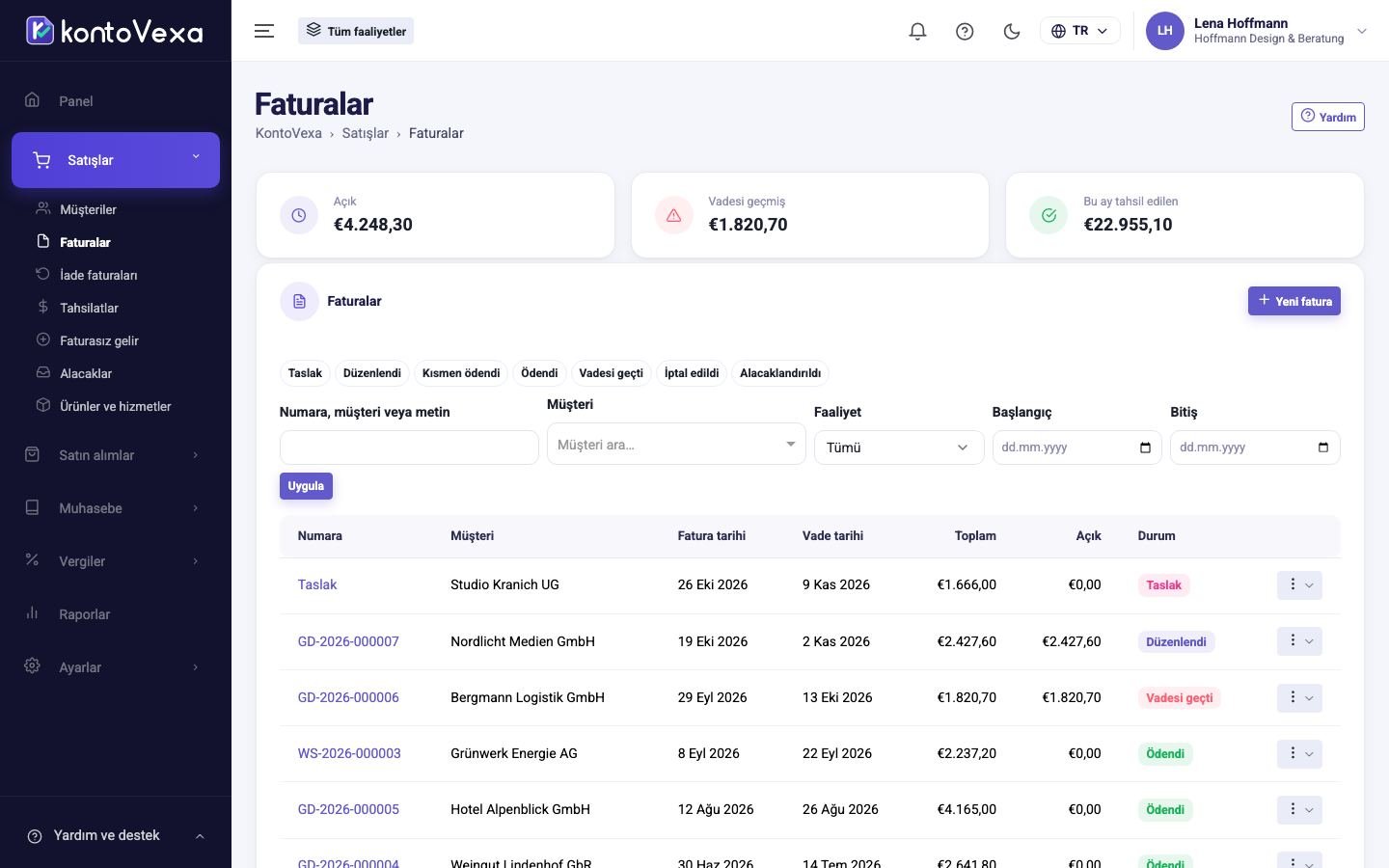The width and height of the screenshot is (1389, 868).
Task: Apply filters with the Uygula button
Action: point(306,486)
